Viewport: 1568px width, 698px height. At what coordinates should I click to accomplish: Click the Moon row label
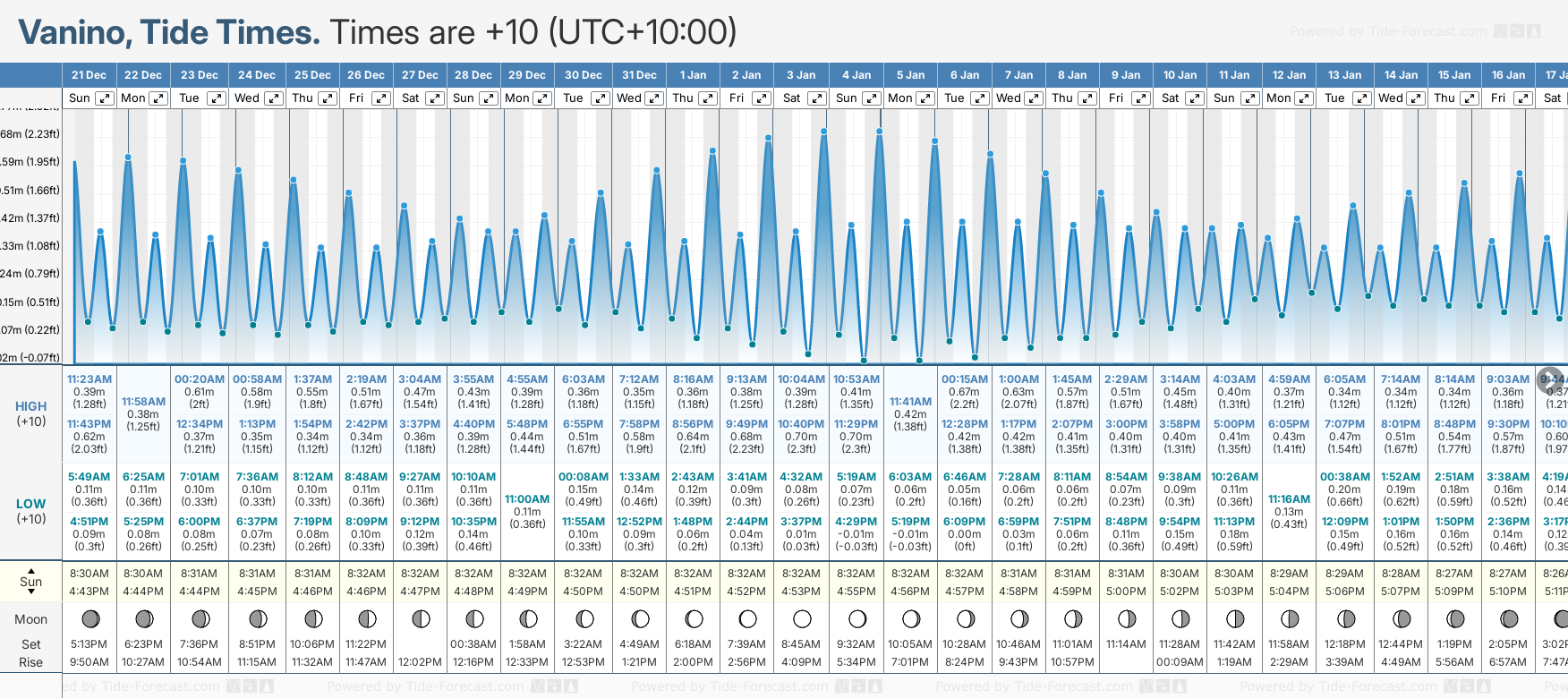pyautogui.click(x=31, y=619)
